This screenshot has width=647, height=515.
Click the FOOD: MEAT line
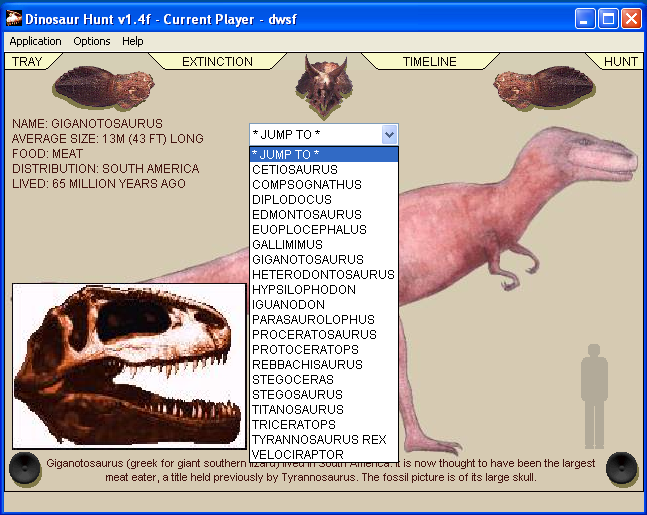[47, 154]
